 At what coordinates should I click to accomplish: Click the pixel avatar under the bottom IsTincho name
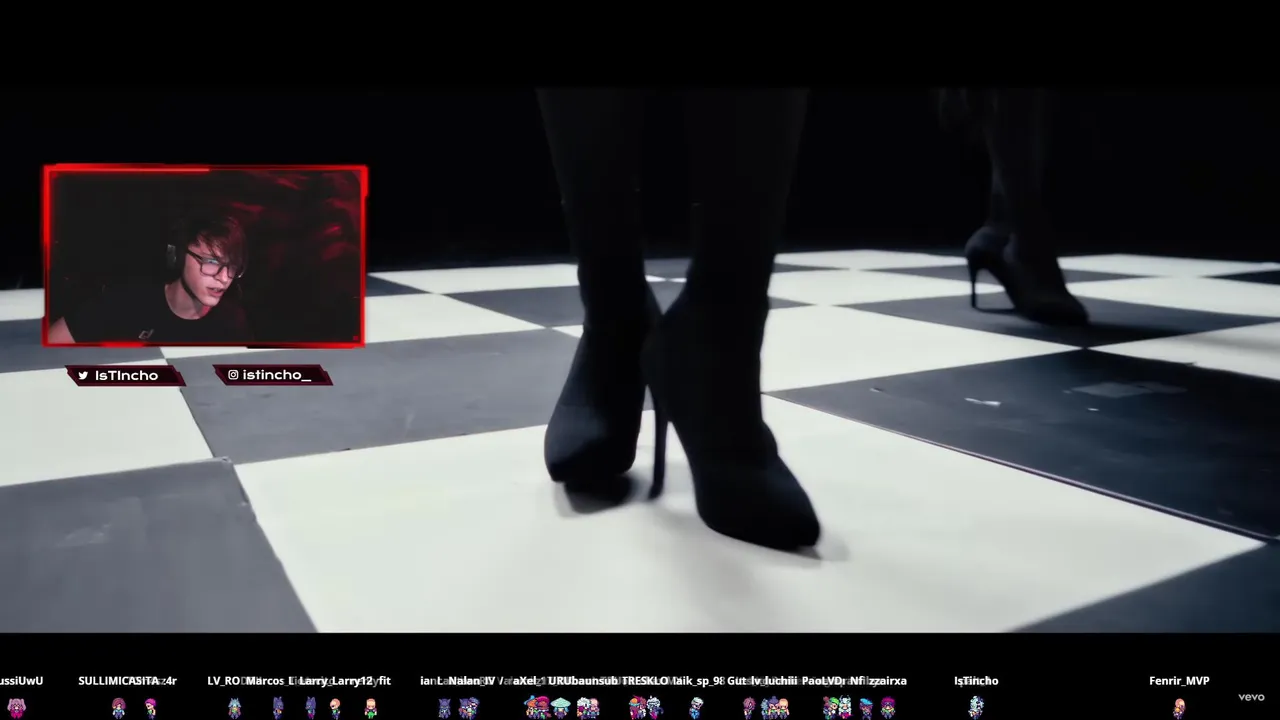pyautogui.click(x=976, y=708)
